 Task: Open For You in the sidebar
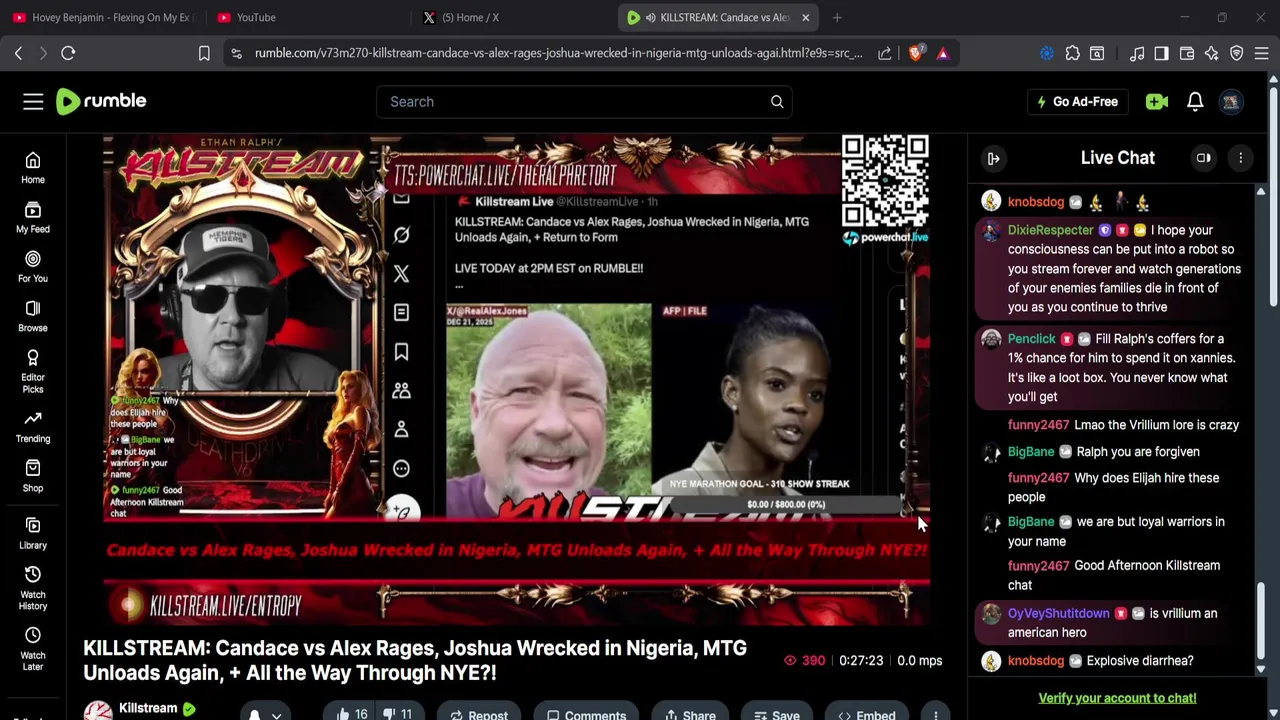point(33,267)
